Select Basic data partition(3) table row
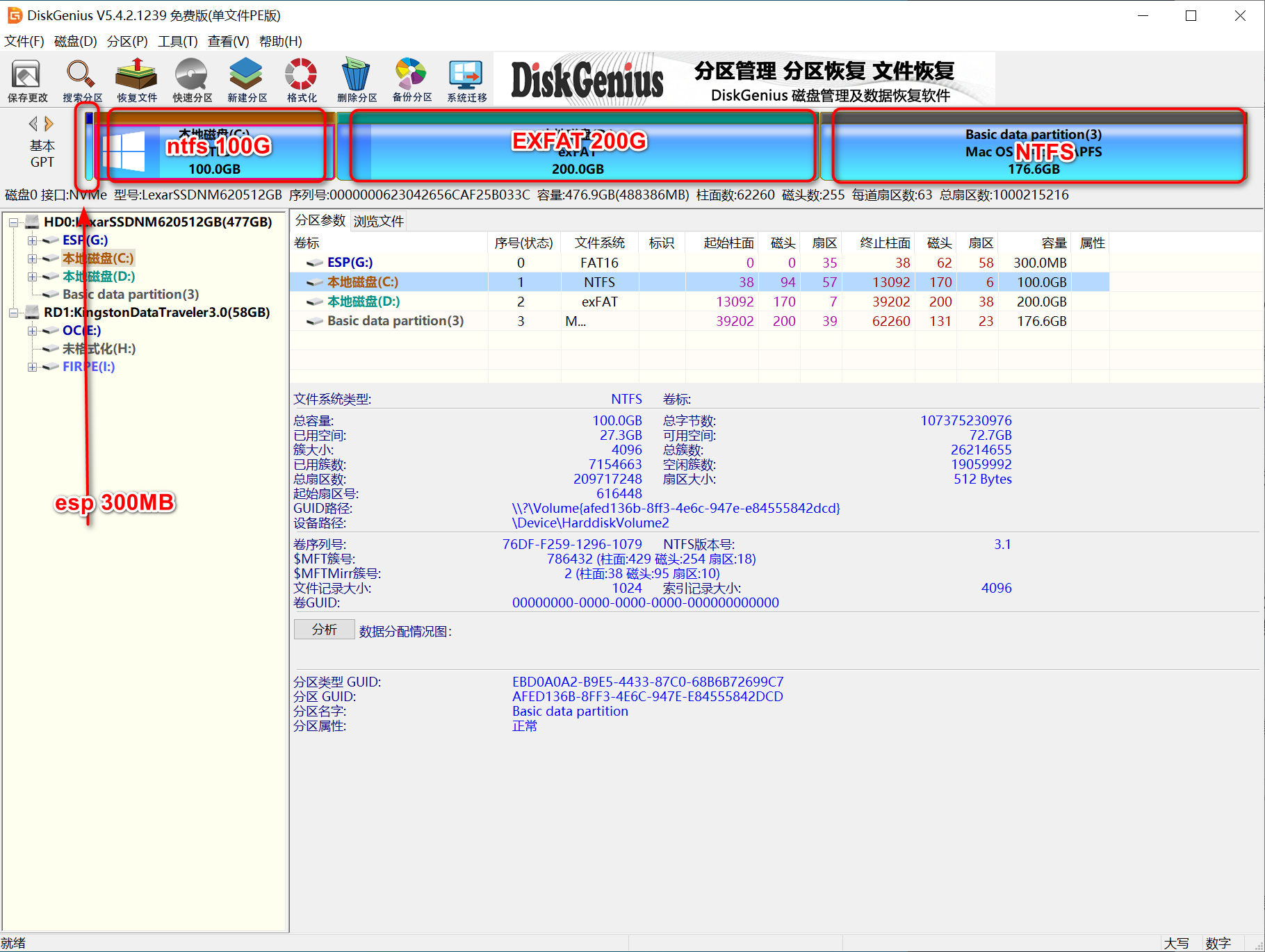 pyautogui.click(x=699, y=321)
